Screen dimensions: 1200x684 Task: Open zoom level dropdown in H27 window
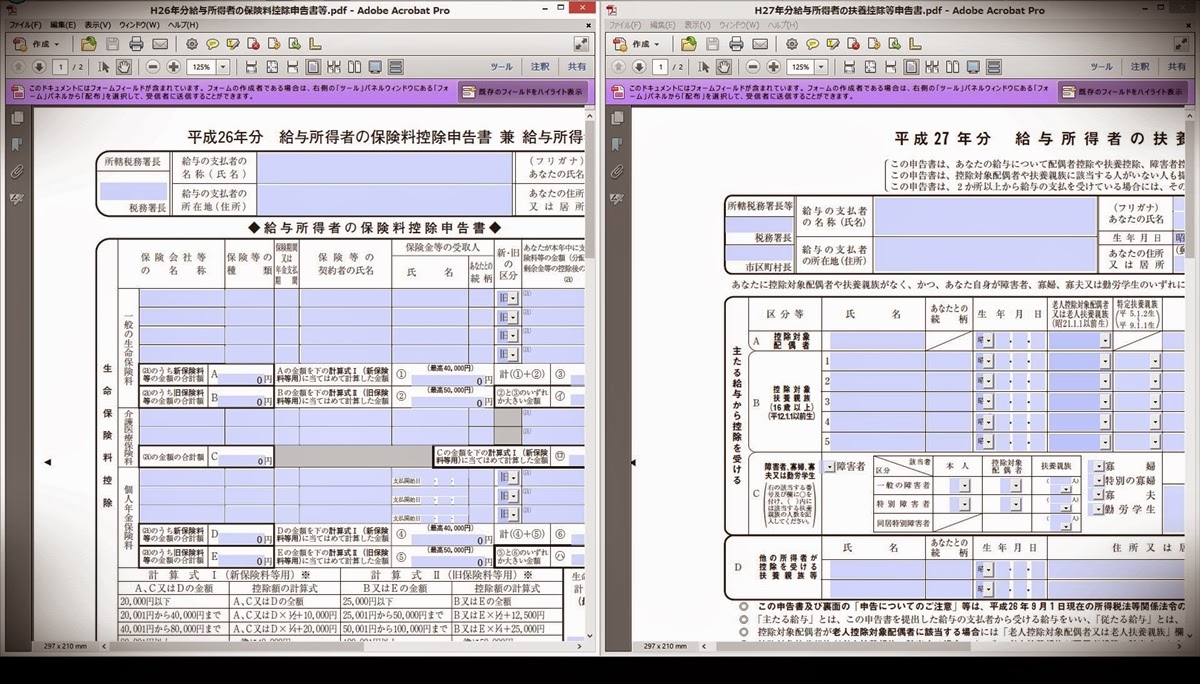click(820, 67)
